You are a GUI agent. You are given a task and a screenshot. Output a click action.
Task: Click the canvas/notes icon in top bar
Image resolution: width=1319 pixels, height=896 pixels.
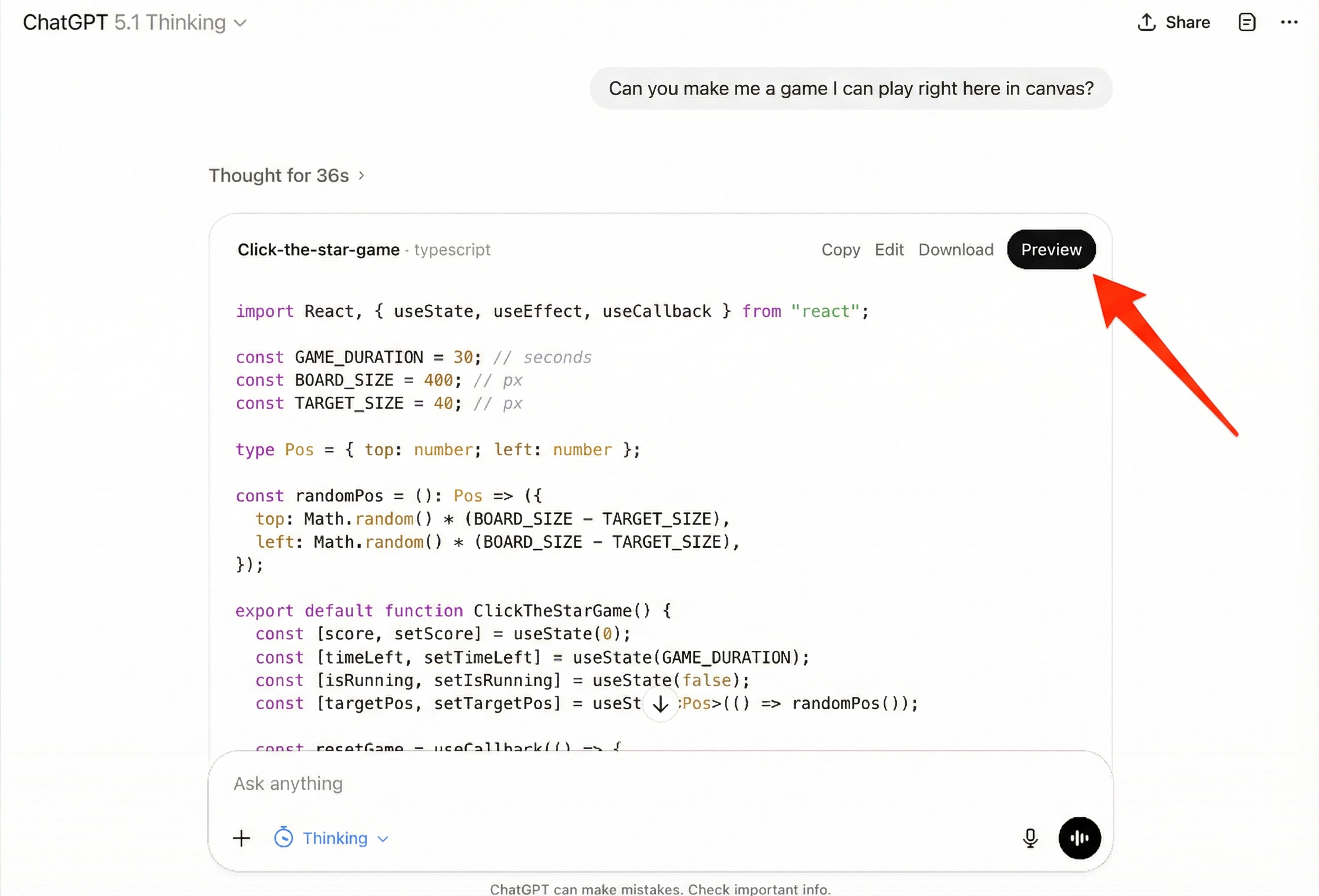[1247, 22]
